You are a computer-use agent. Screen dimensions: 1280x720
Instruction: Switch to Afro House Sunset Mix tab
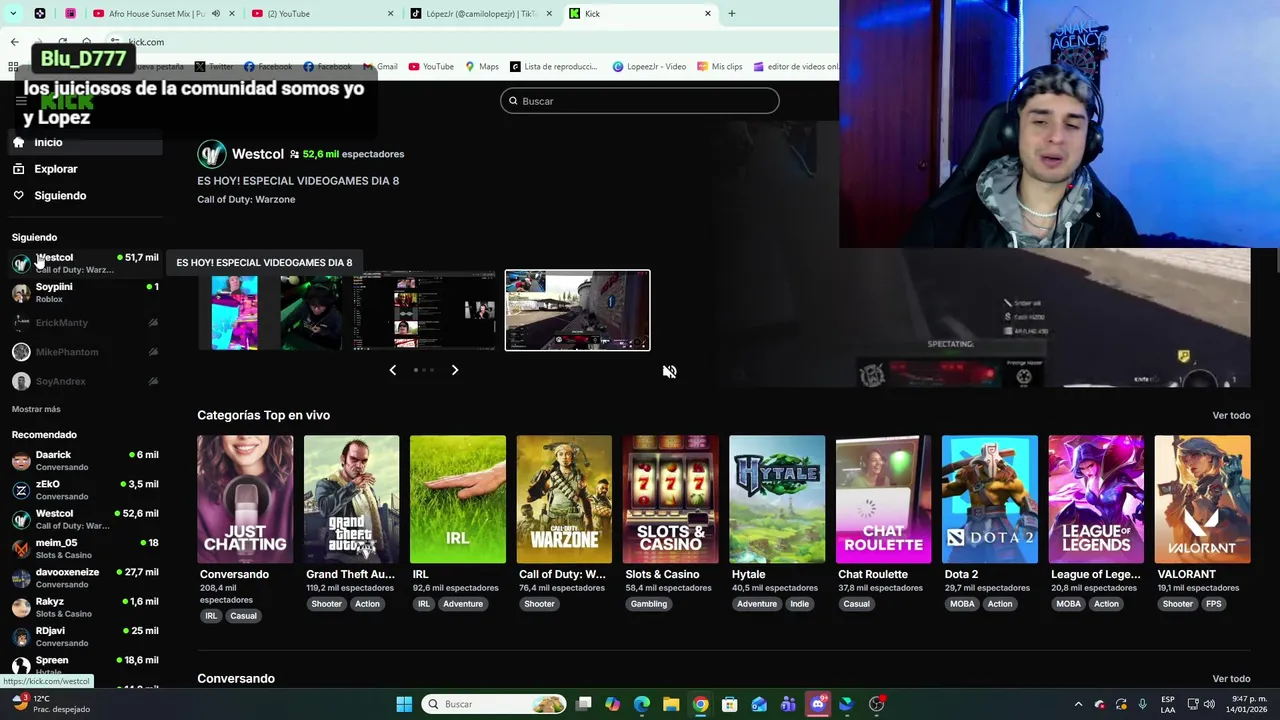pyautogui.click(x=155, y=14)
